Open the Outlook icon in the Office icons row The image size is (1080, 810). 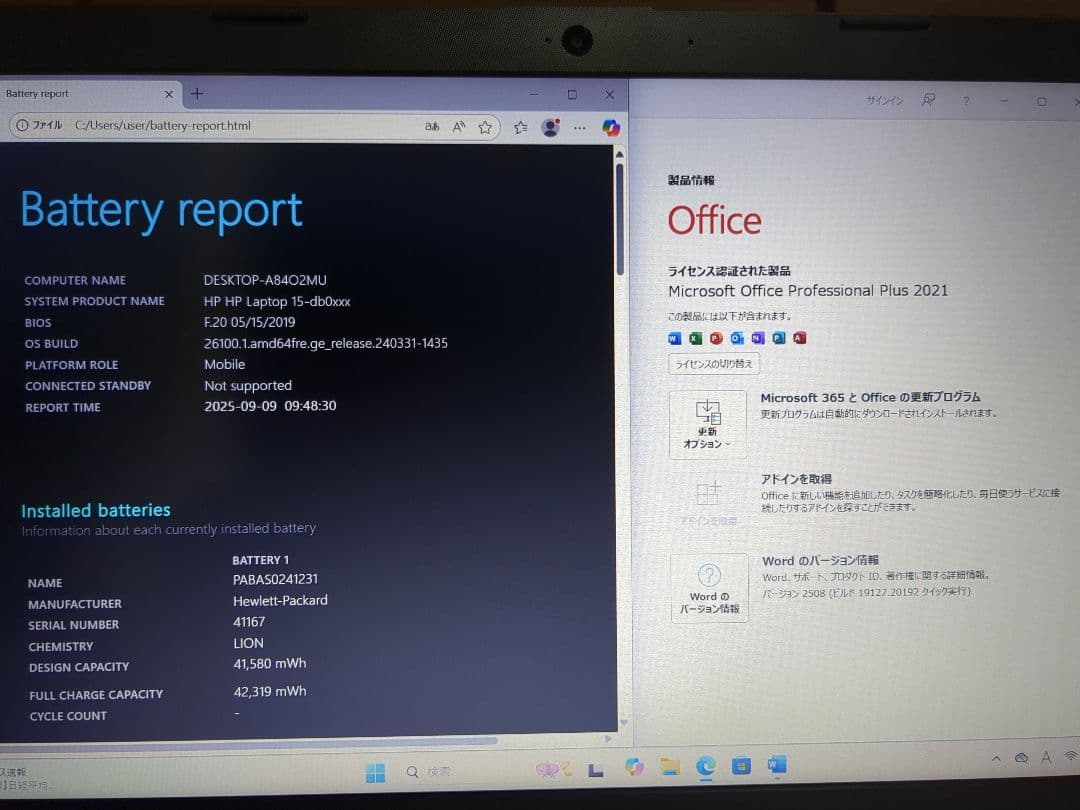click(x=736, y=337)
